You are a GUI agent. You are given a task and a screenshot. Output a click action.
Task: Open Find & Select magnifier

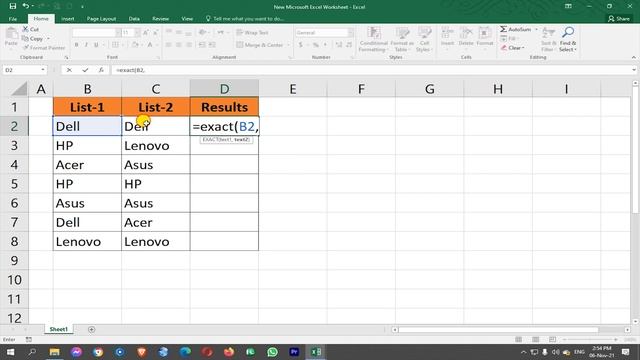tap(568, 39)
